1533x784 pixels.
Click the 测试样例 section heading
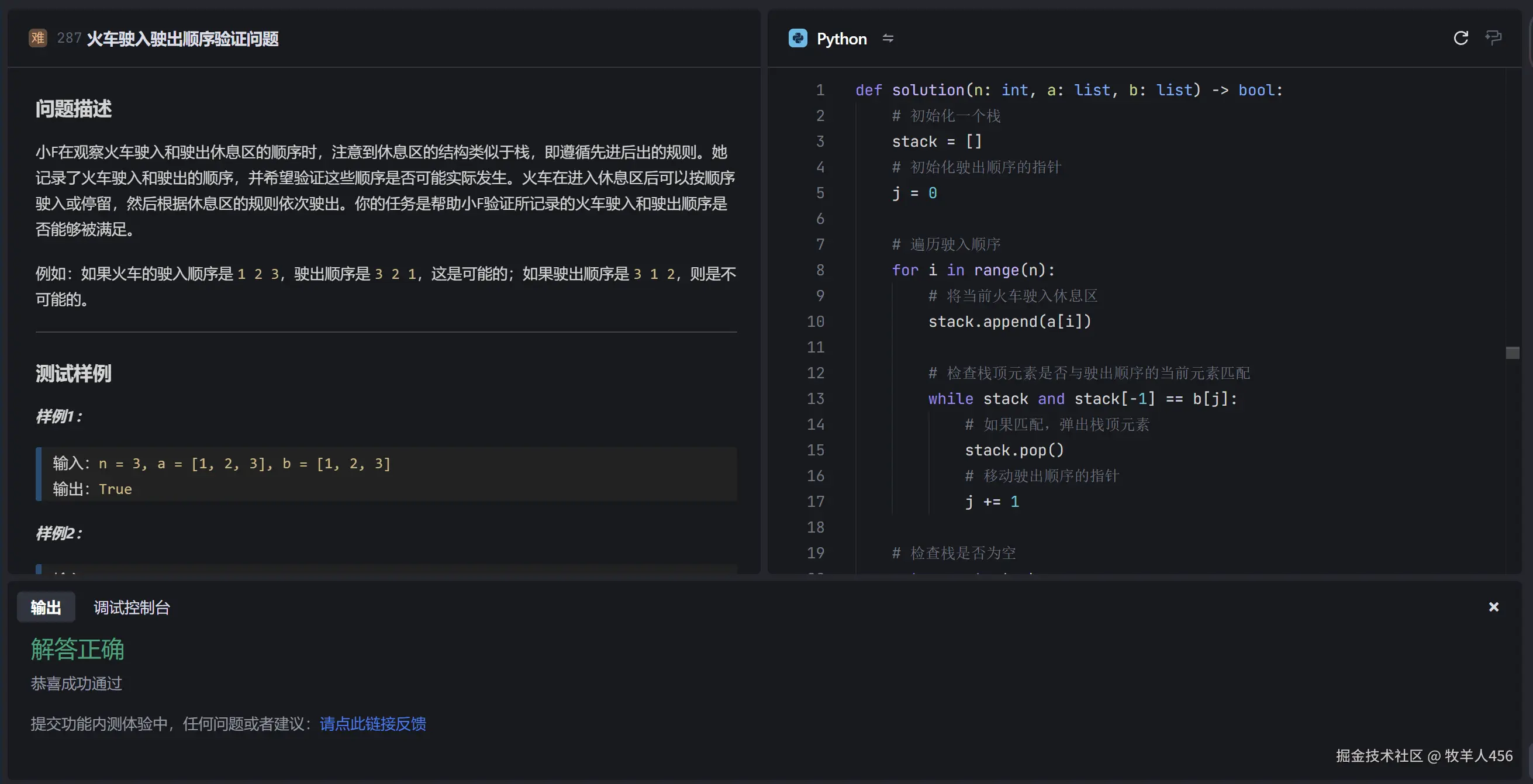pos(73,374)
